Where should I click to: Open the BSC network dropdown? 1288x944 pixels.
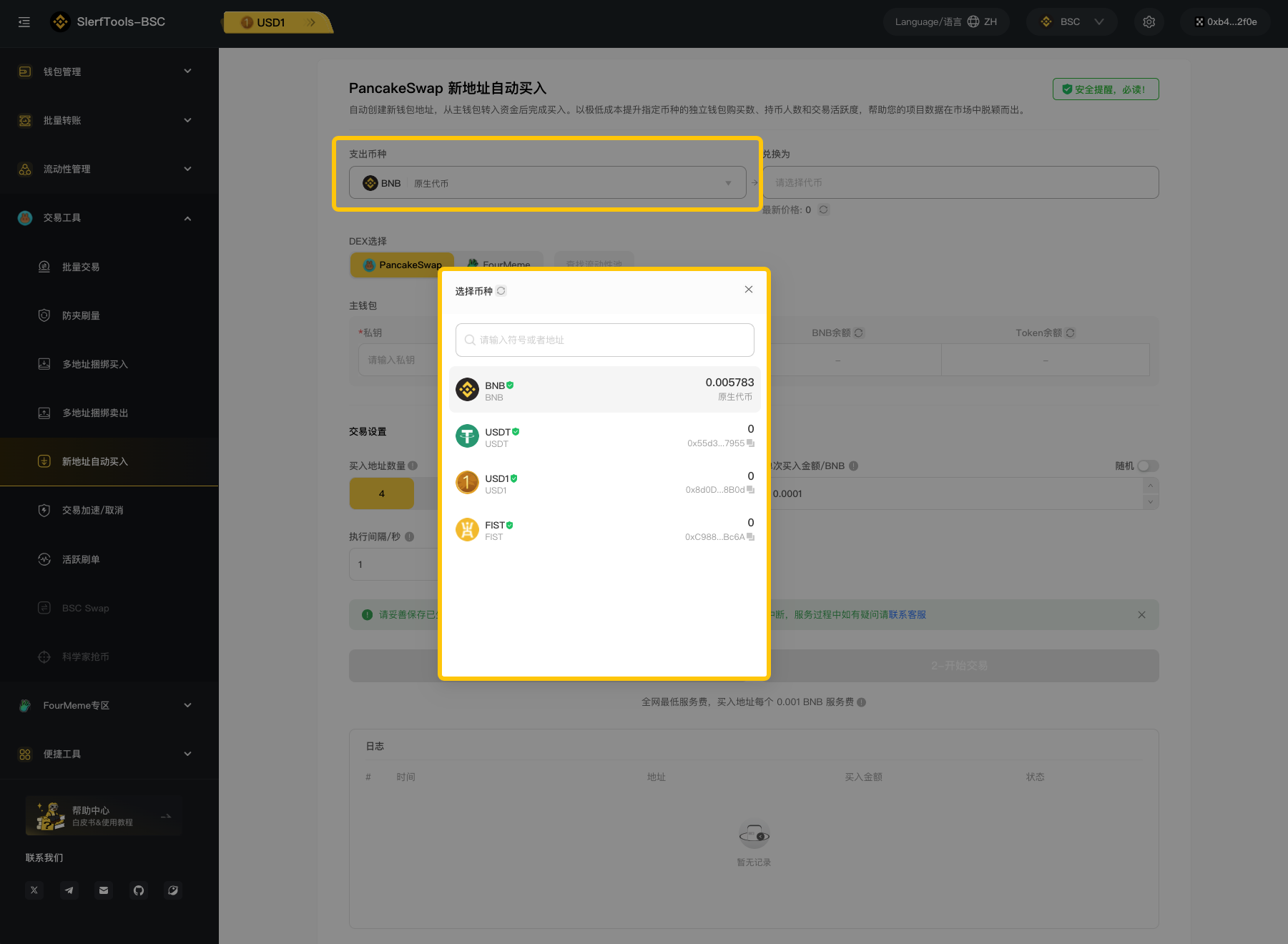tap(1071, 22)
